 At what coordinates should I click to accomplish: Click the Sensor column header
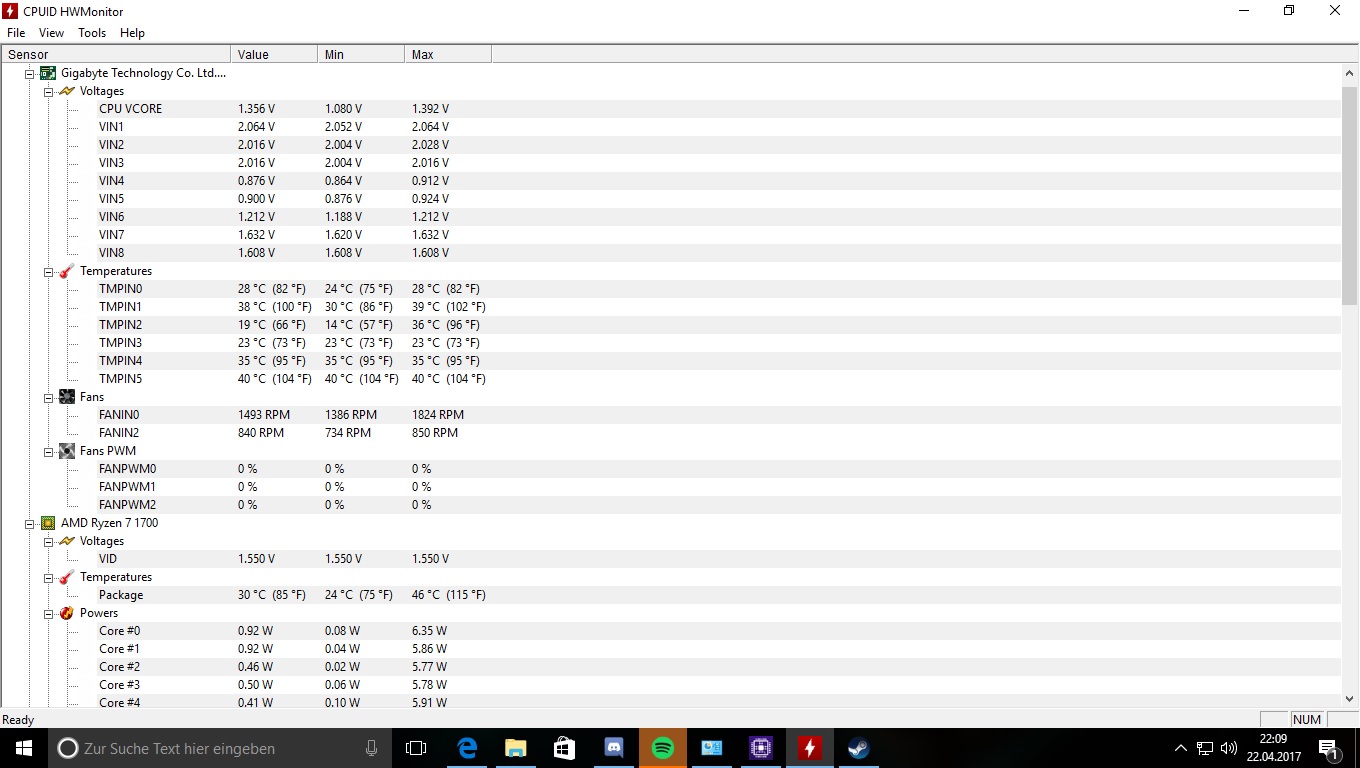tap(116, 54)
